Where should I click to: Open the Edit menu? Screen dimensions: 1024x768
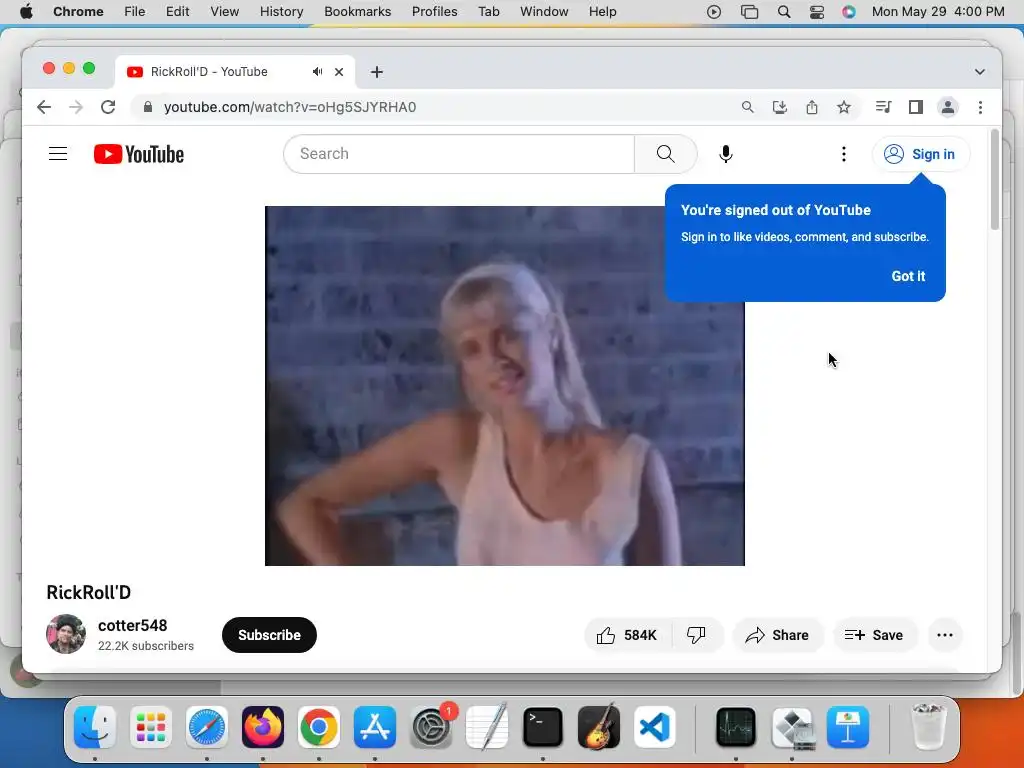point(178,12)
